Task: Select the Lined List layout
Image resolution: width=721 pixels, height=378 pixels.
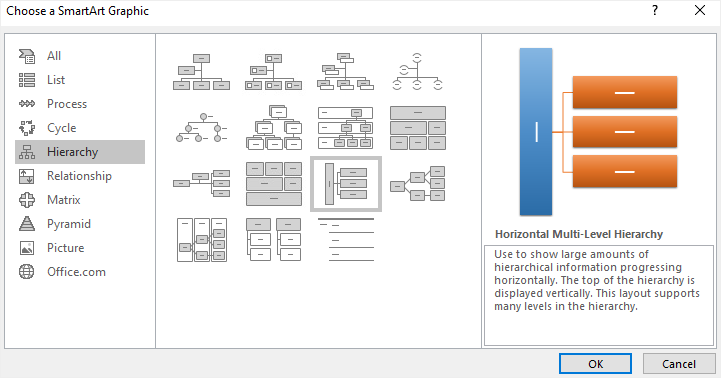Action: click(345, 240)
